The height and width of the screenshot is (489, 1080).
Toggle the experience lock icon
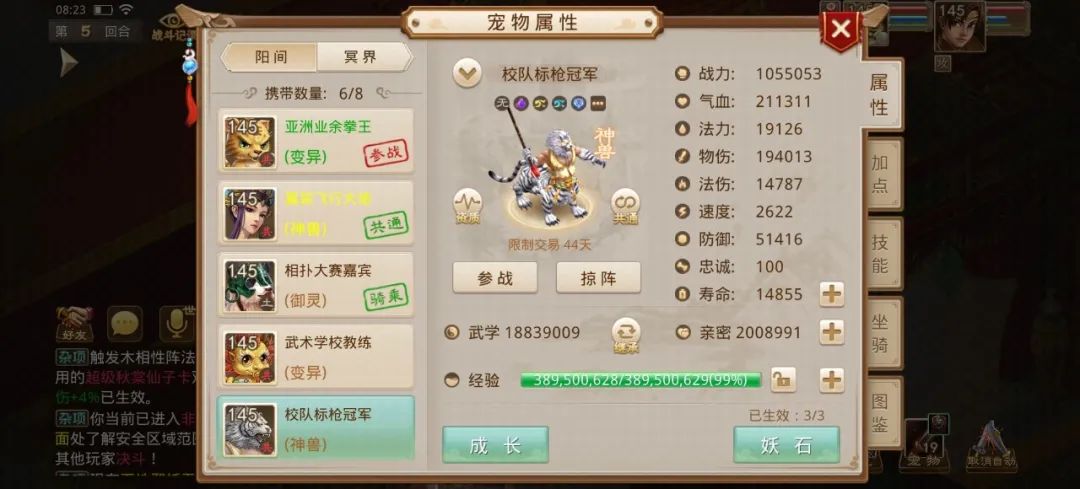[x=783, y=379]
